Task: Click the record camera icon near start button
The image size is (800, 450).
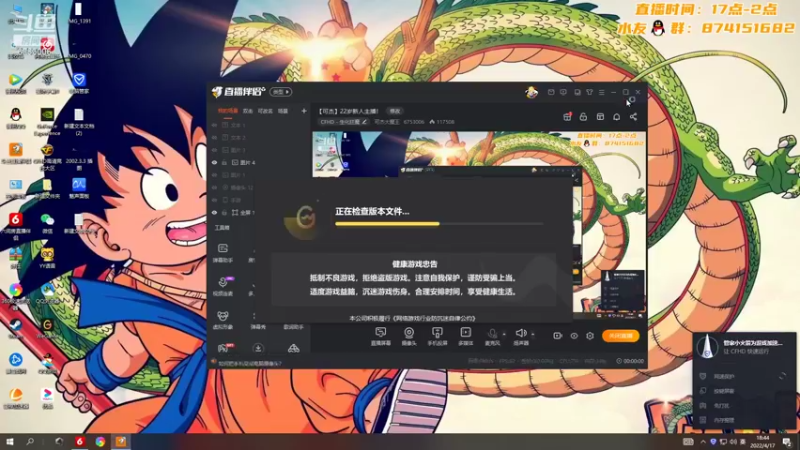Action: point(557,336)
